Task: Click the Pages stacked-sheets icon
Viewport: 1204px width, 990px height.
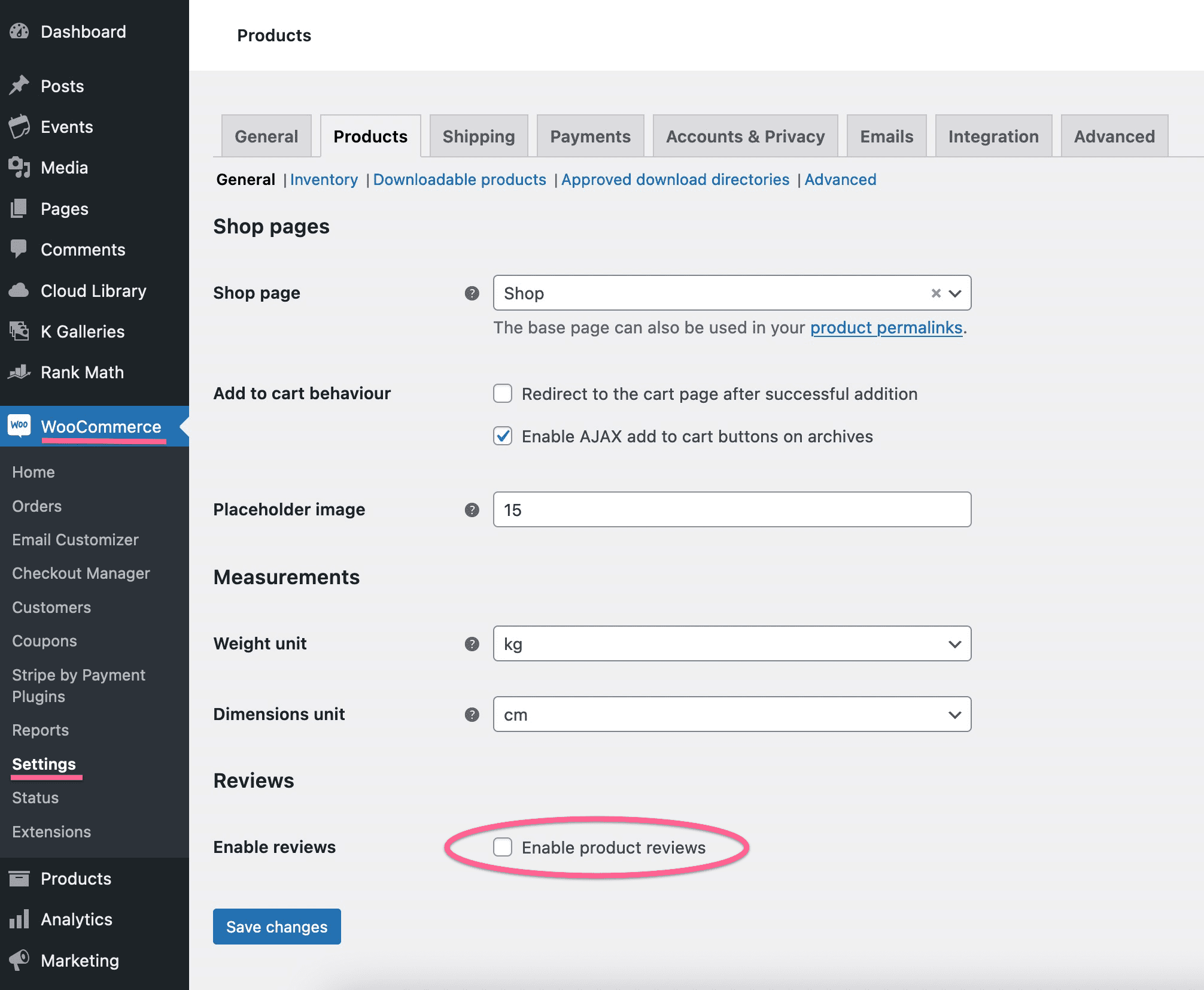Action: pyautogui.click(x=19, y=208)
